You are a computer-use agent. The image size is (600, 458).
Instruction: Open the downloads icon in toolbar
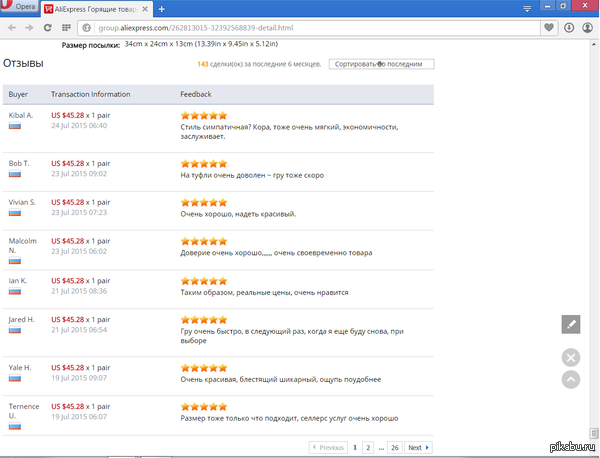[x=569, y=28]
